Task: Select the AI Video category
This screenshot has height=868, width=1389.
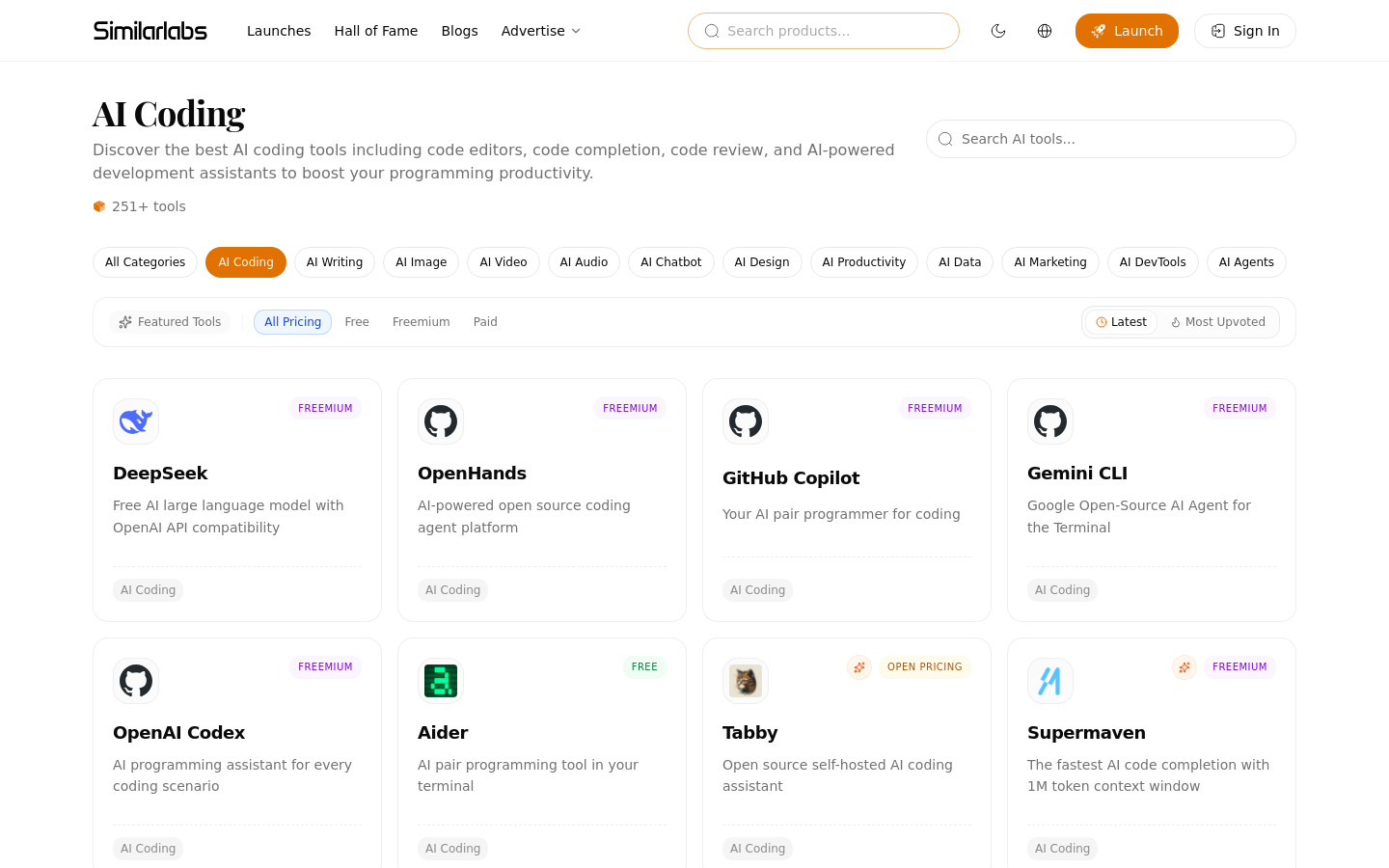Action: point(504,262)
